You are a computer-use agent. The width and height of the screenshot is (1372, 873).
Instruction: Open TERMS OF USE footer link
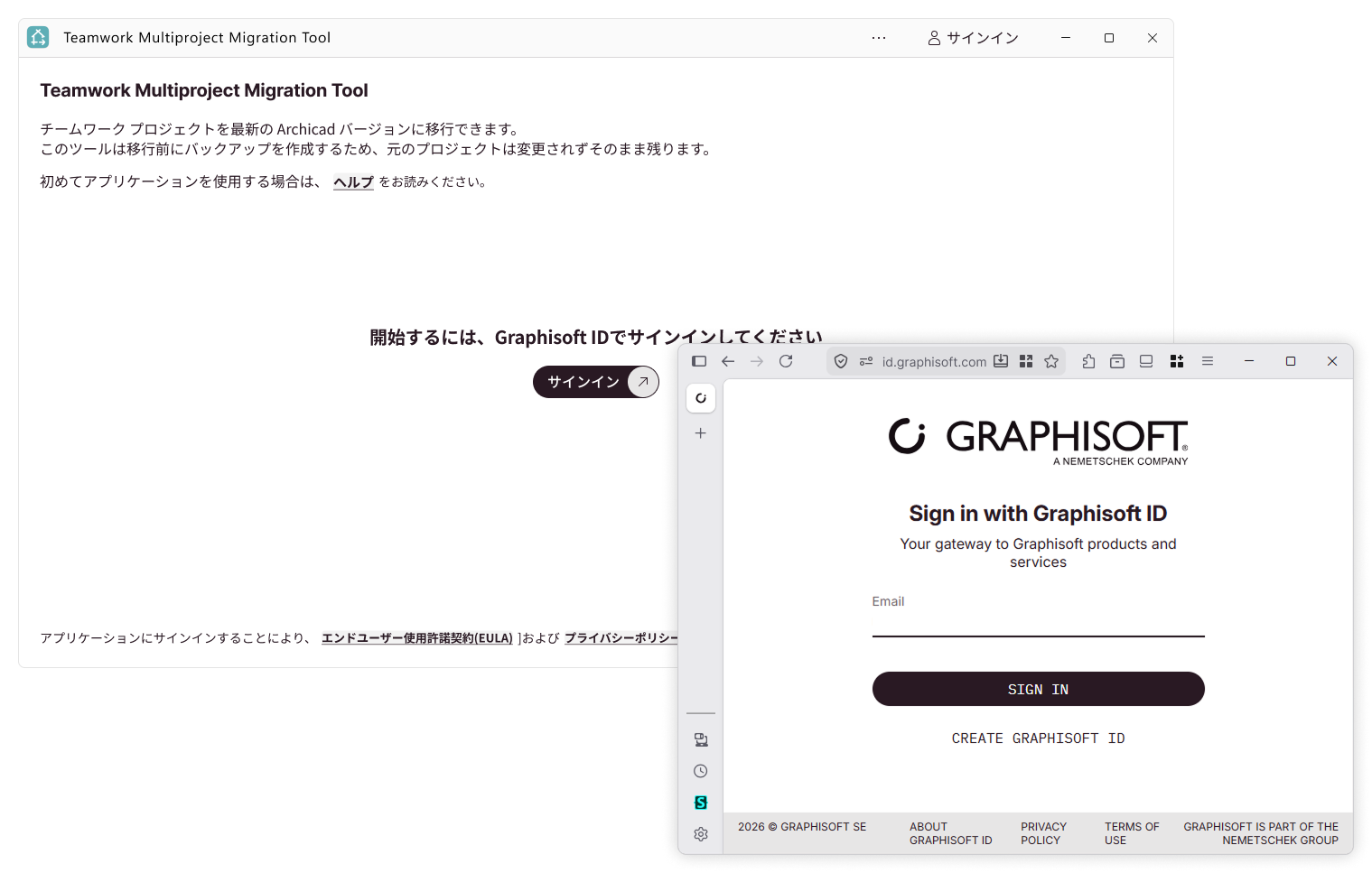tap(1132, 833)
